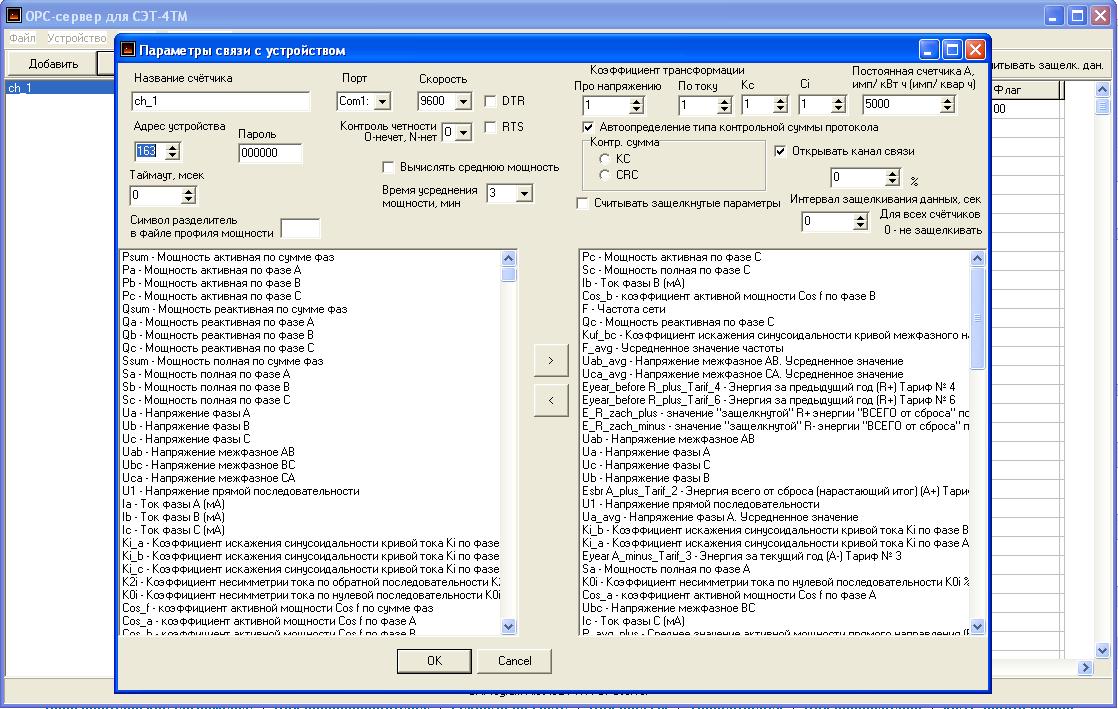Click the main window title bar icon

[14, 16]
